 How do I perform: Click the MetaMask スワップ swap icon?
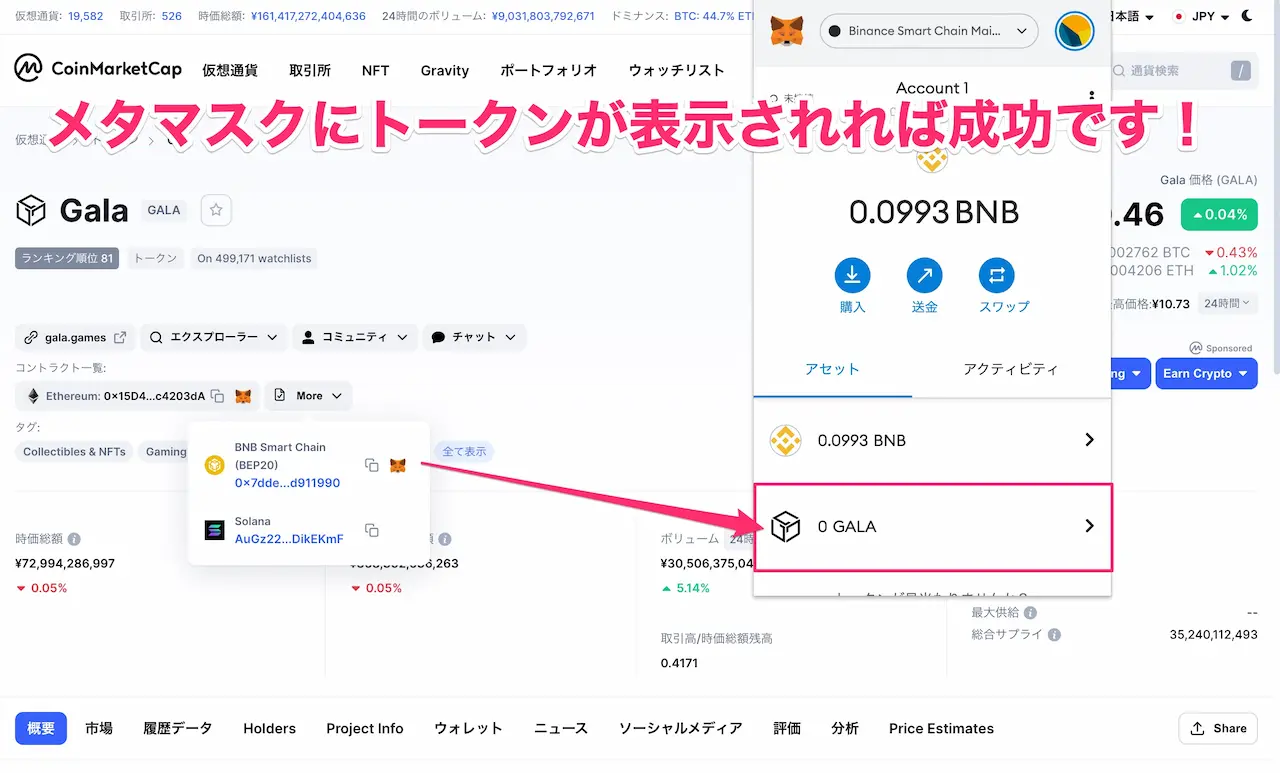point(997,275)
